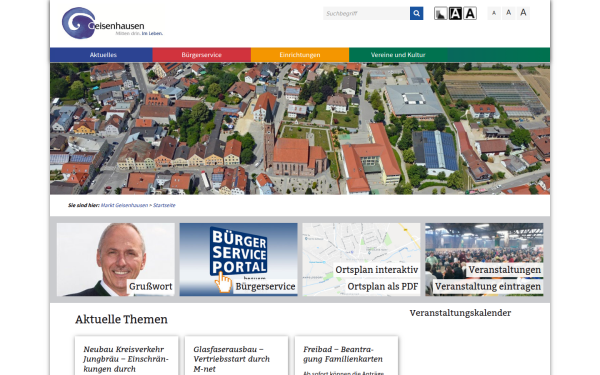The height and width of the screenshot is (375, 600).
Task: Click the Markt Geisenhausen breadcrumb link
Action: point(124,205)
